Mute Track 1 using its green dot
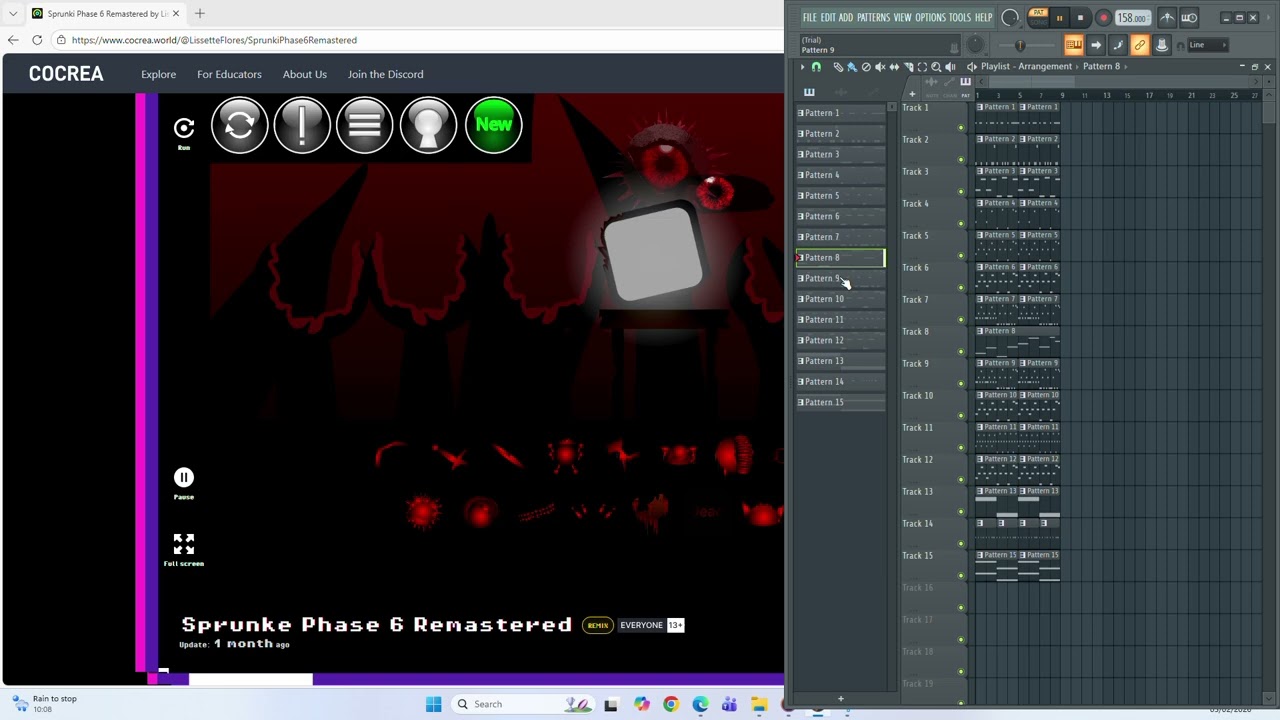The width and height of the screenshot is (1280, 720). [961, 127]
